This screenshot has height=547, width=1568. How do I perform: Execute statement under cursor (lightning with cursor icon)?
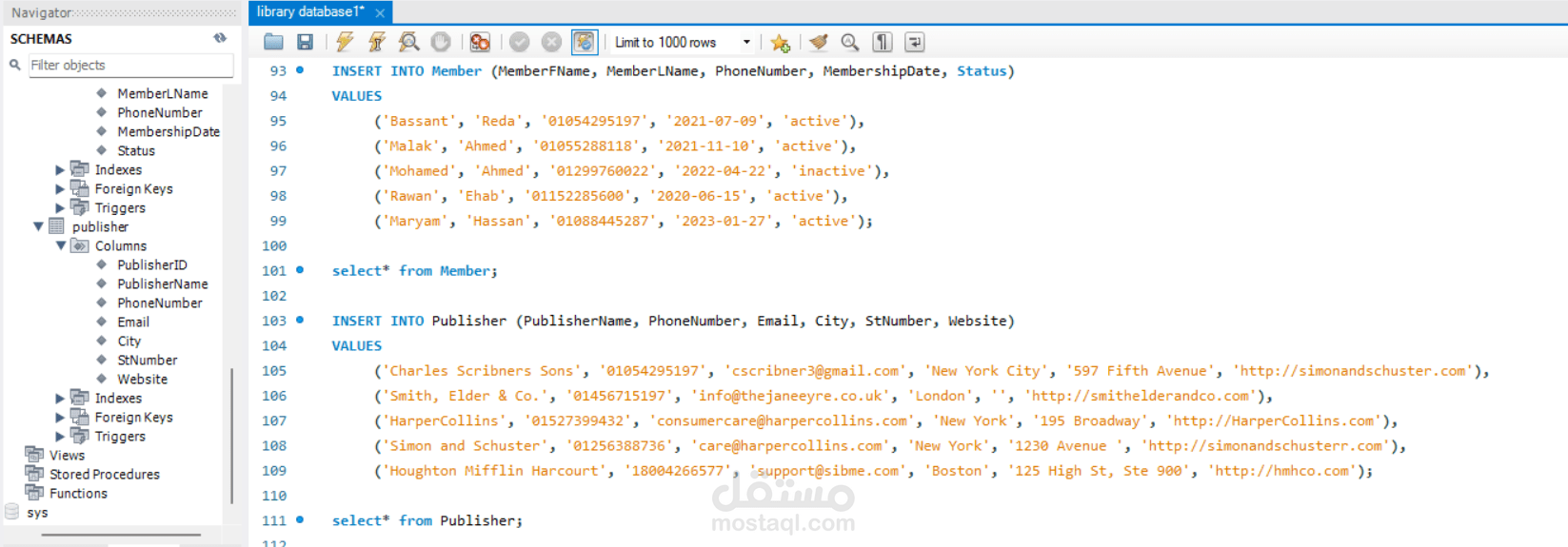click(377, 42)
